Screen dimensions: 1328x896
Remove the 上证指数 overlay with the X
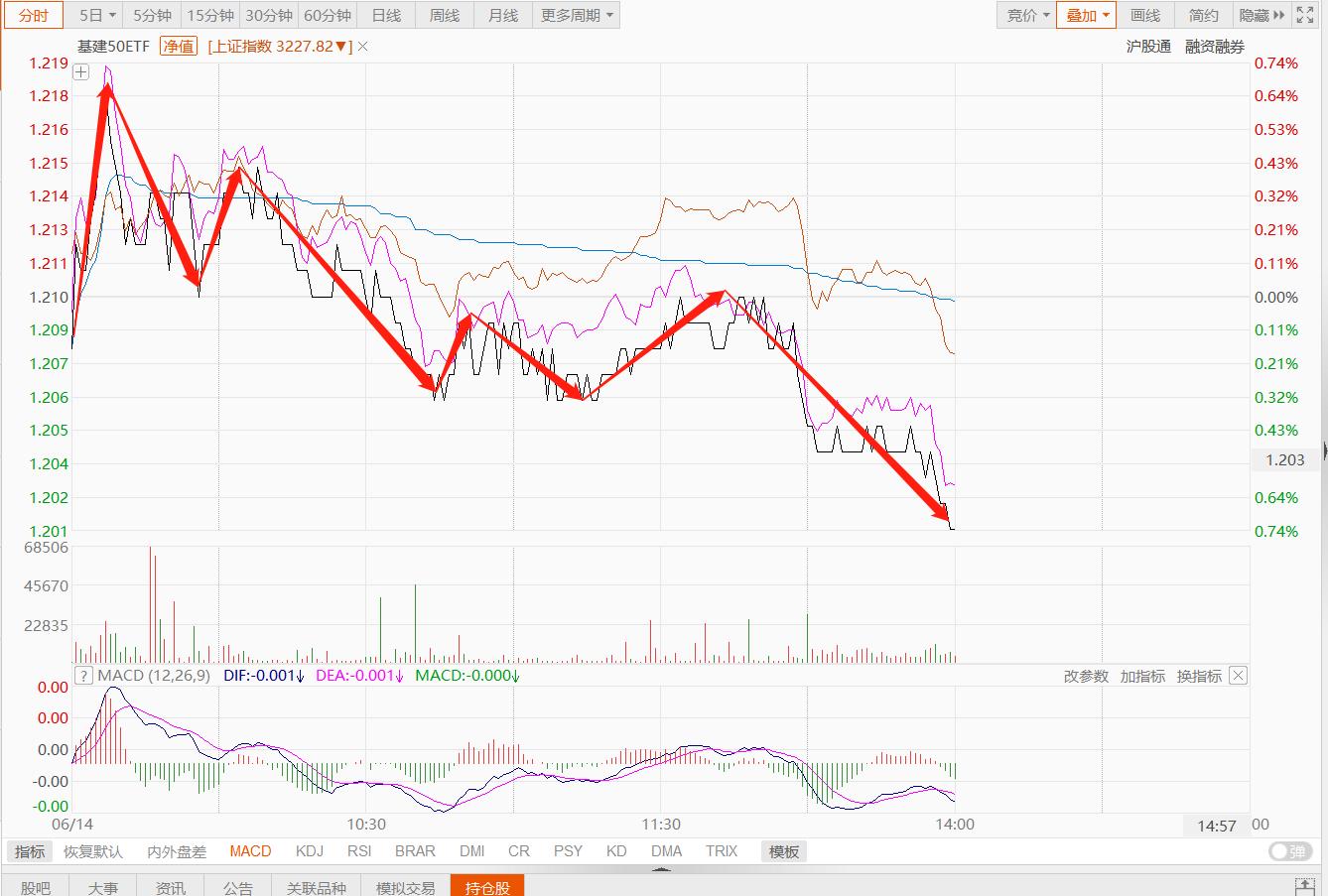tap(363, 47)
